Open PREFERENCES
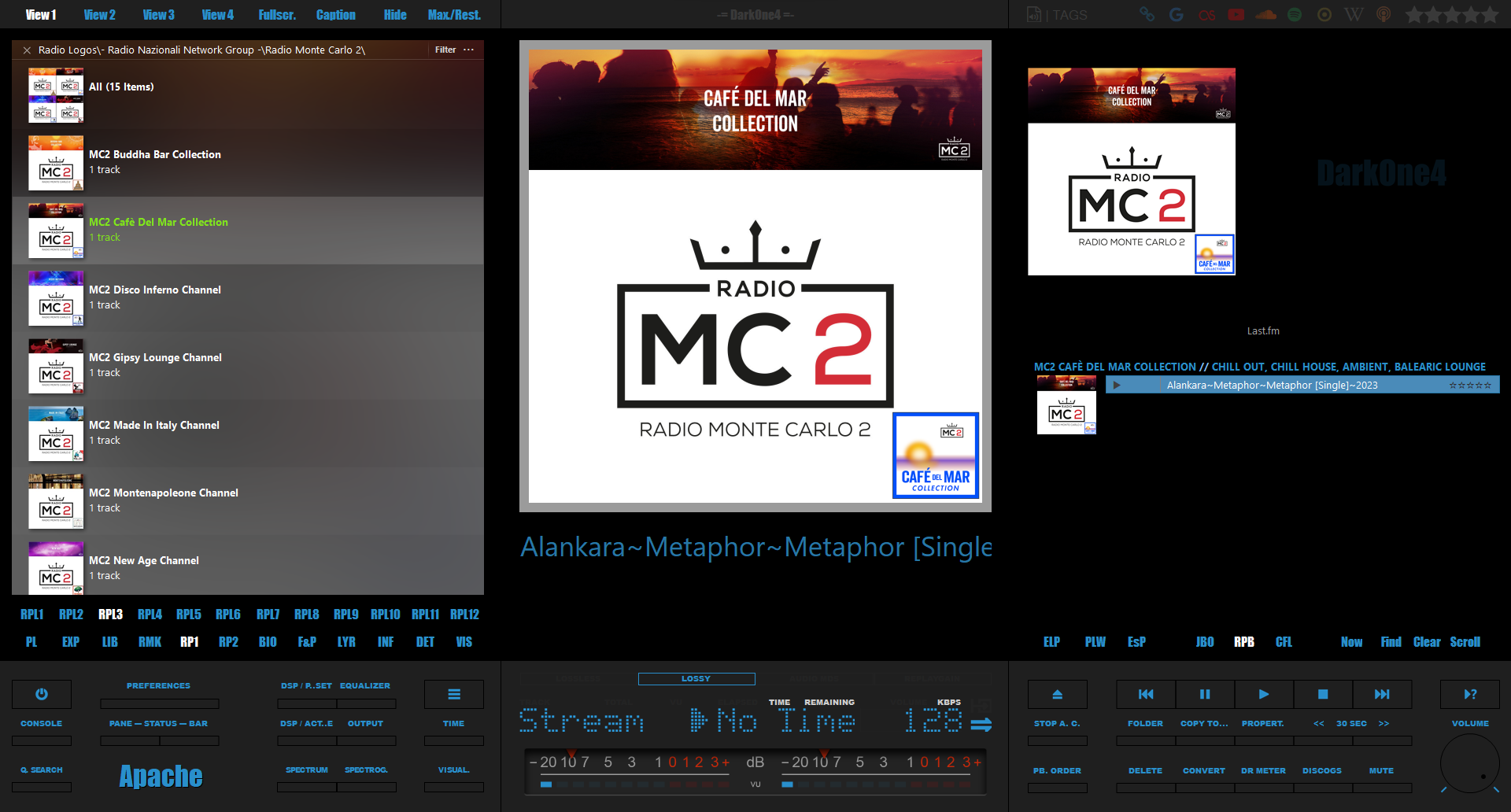 pos(159,685)
